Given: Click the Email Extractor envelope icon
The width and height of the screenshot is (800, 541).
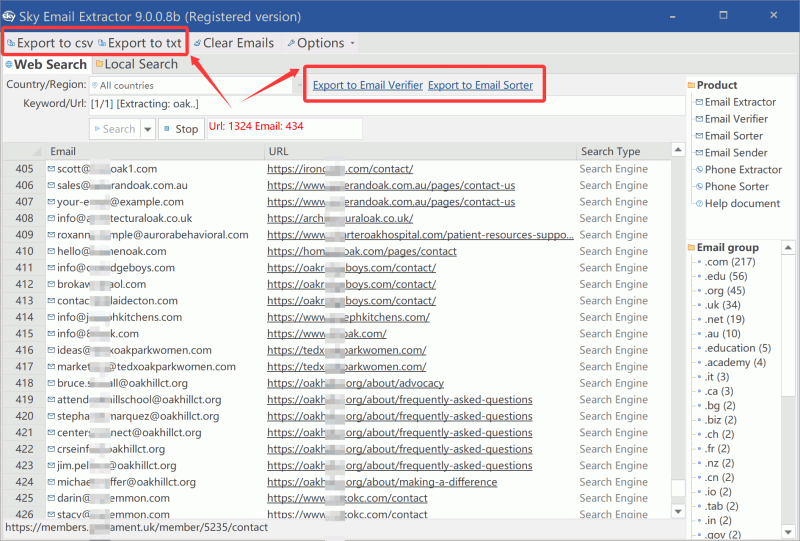Looking at the screenshot, I should coord(699,102).
